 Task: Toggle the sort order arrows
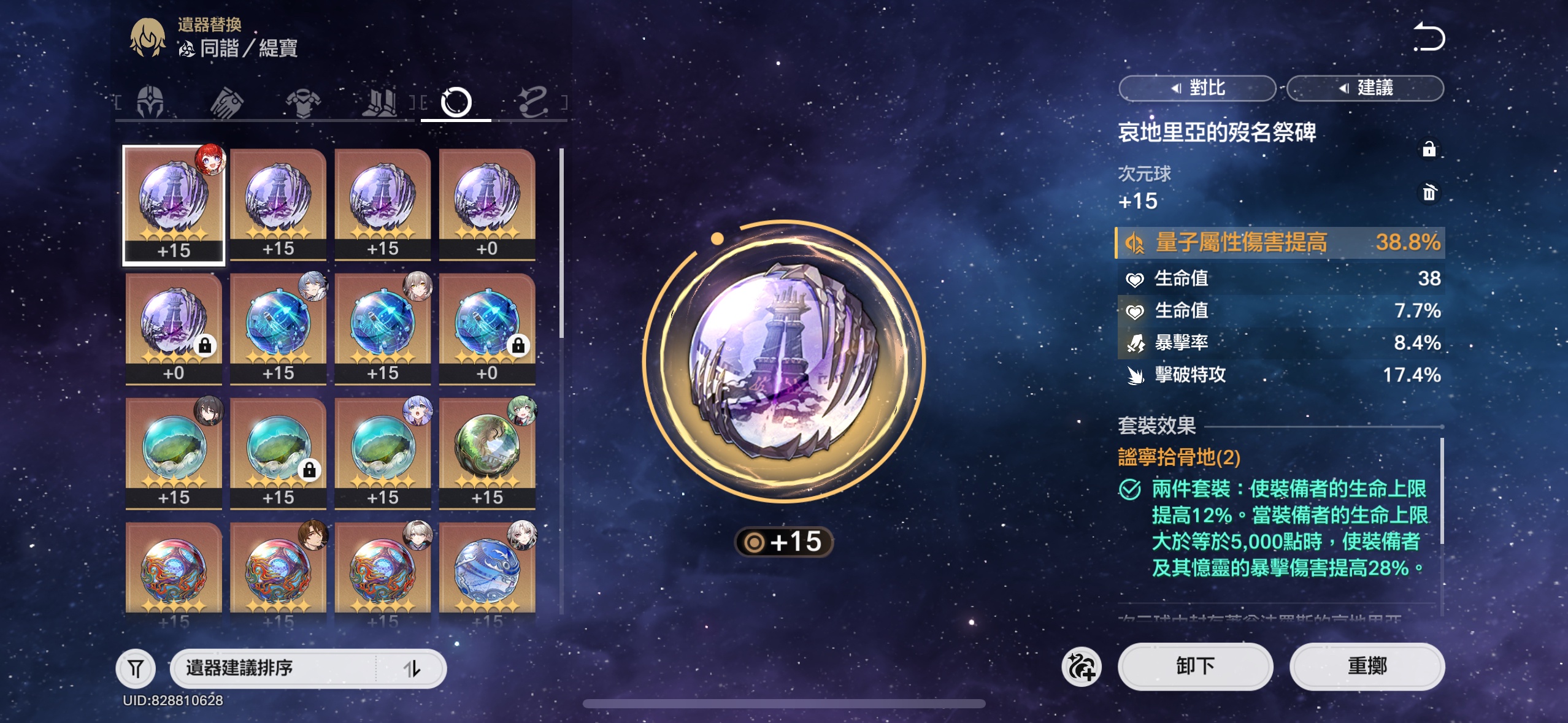point(412,668)
